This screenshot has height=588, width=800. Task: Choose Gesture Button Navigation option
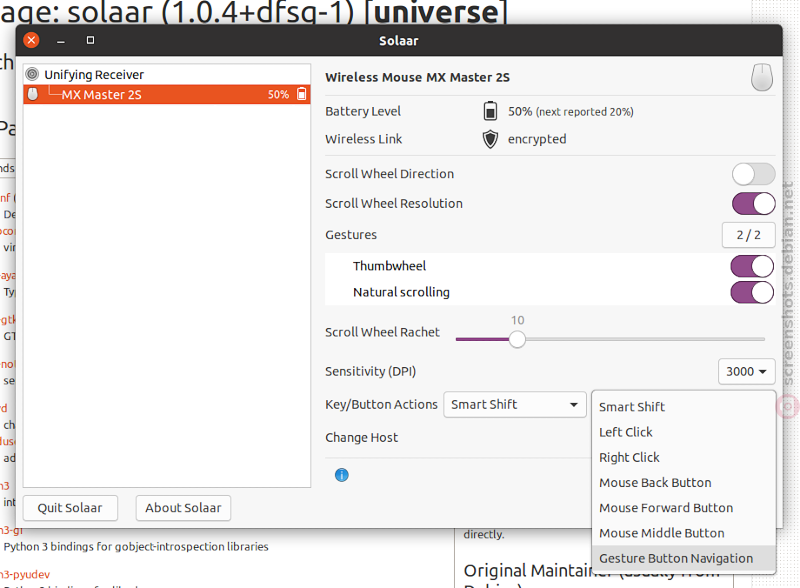[684, 558]
